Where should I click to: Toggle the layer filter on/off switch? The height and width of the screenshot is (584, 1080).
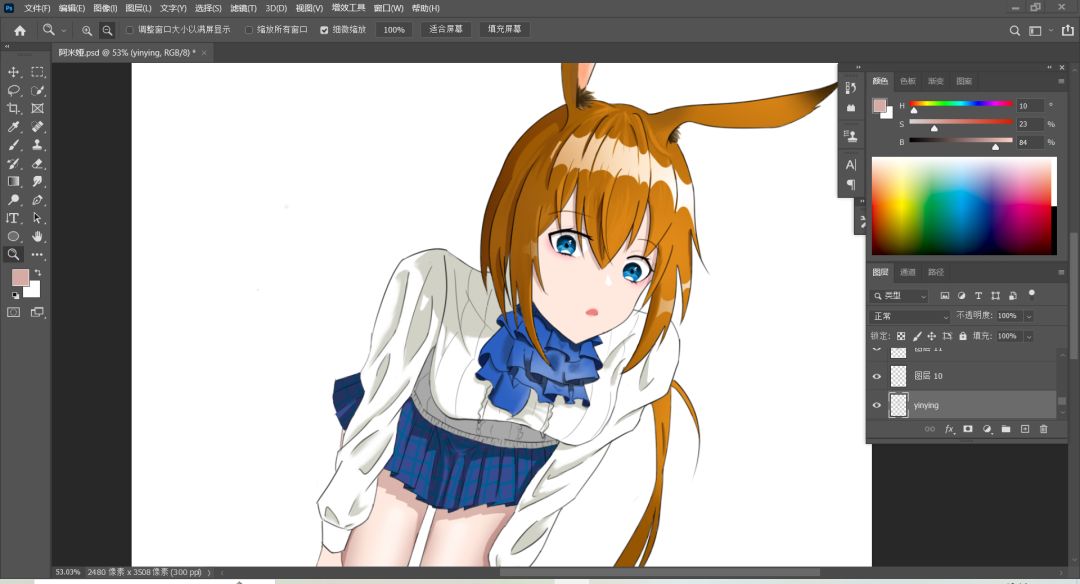(1032, 294)
